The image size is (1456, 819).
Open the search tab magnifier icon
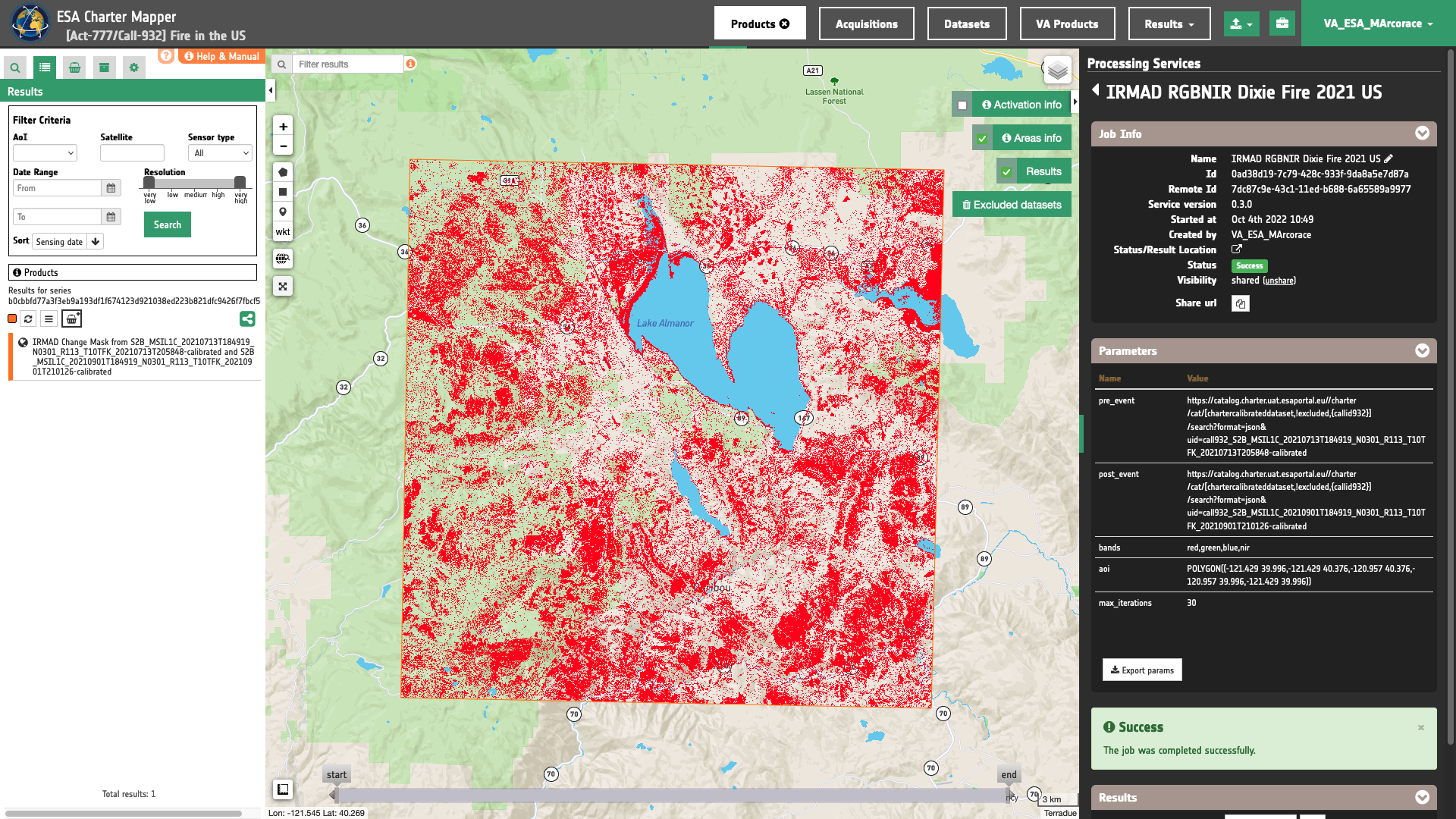coord(15,67)
